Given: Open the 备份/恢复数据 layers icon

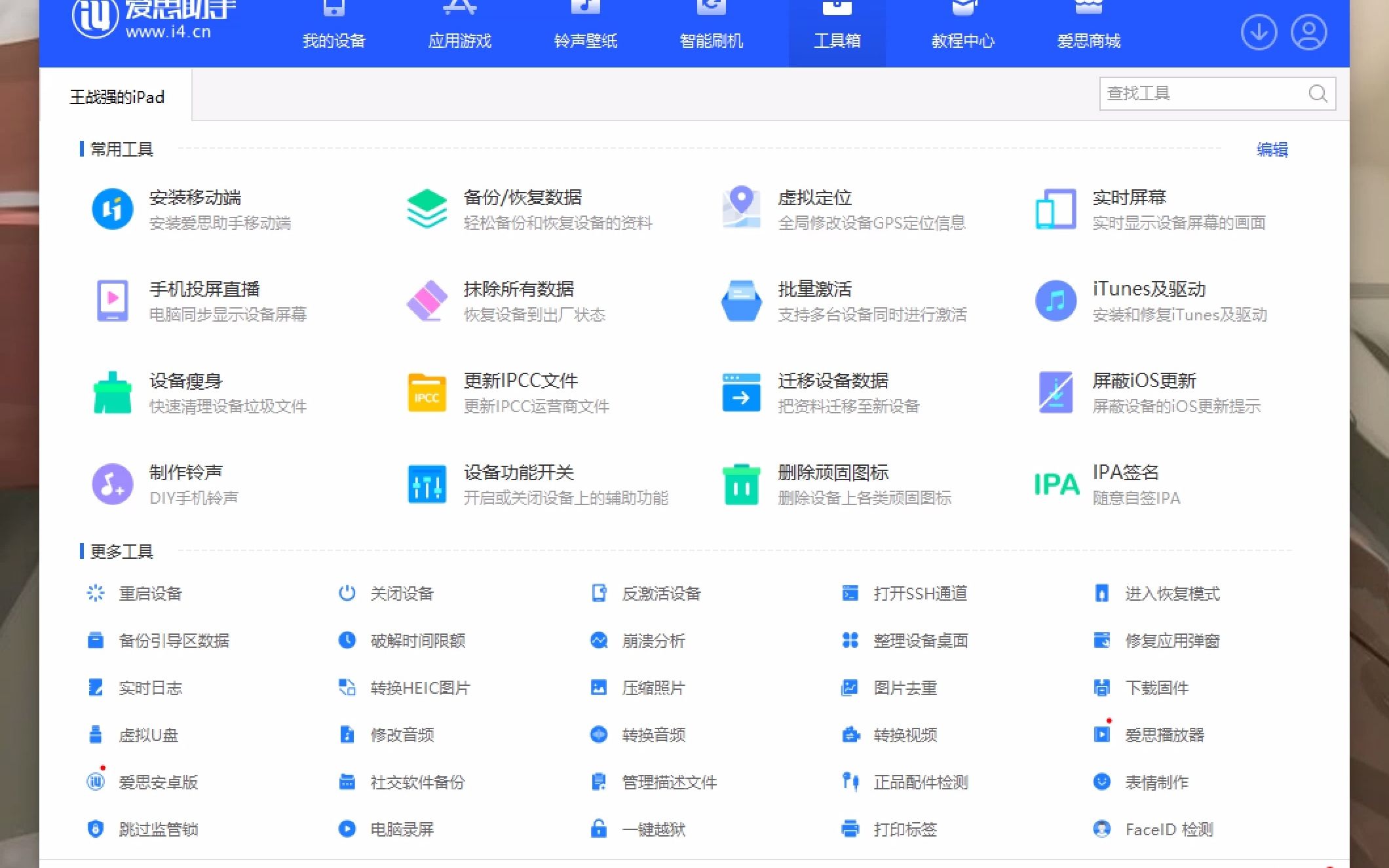Looking at the screenshot, I should [427, 210].
